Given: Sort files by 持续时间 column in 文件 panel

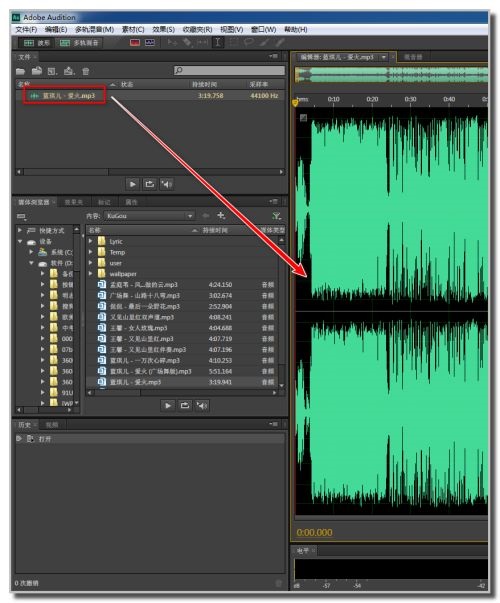Looking at the screenshot, I should click(204, 84).
